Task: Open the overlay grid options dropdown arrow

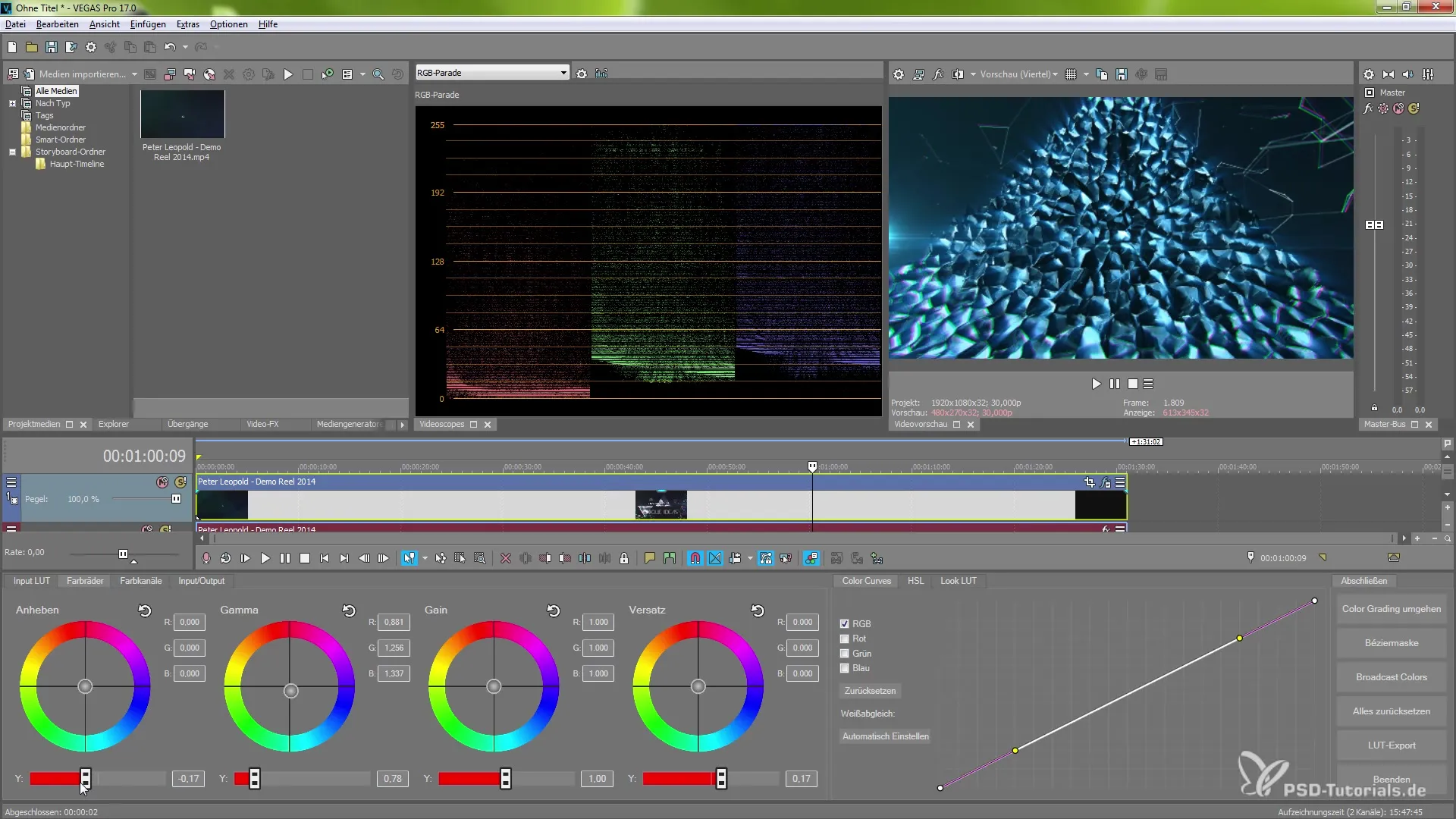Action: pyautogui.click(x=1086, y=74)
